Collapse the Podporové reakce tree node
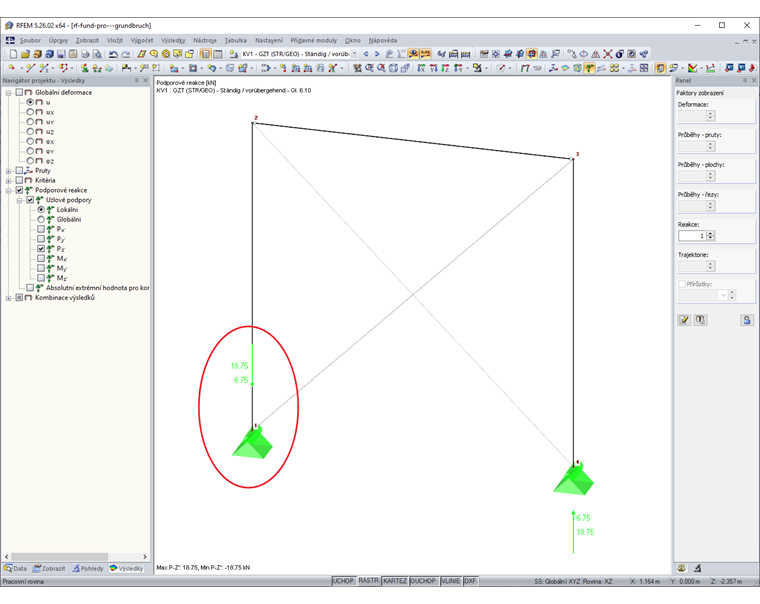The image size is (760, 604). pyautogui.click(x=9, y=191)
